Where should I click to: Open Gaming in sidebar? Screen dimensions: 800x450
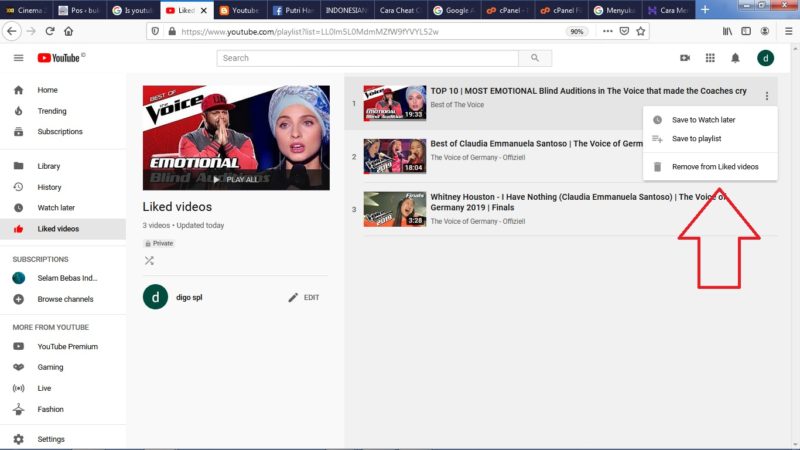coord(63,367)
